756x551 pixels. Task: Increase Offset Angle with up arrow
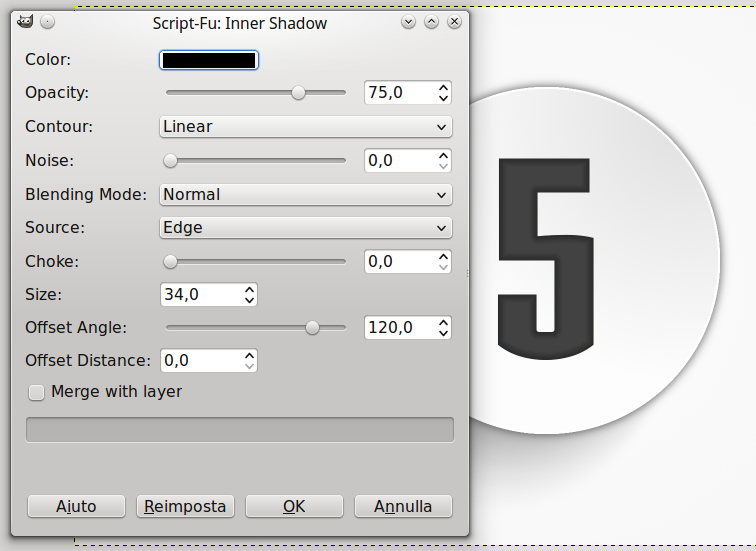pyautogui.click(x=444, y=322)
